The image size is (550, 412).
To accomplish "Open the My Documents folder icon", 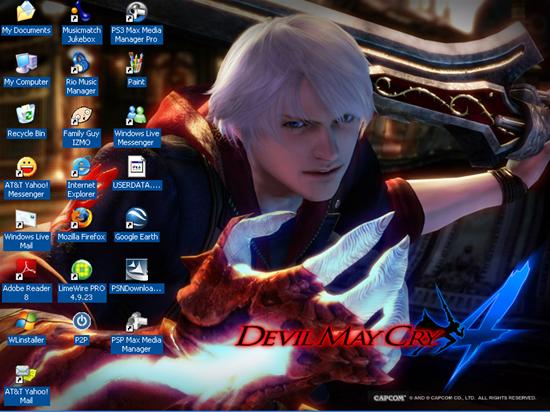I will 26,12.
